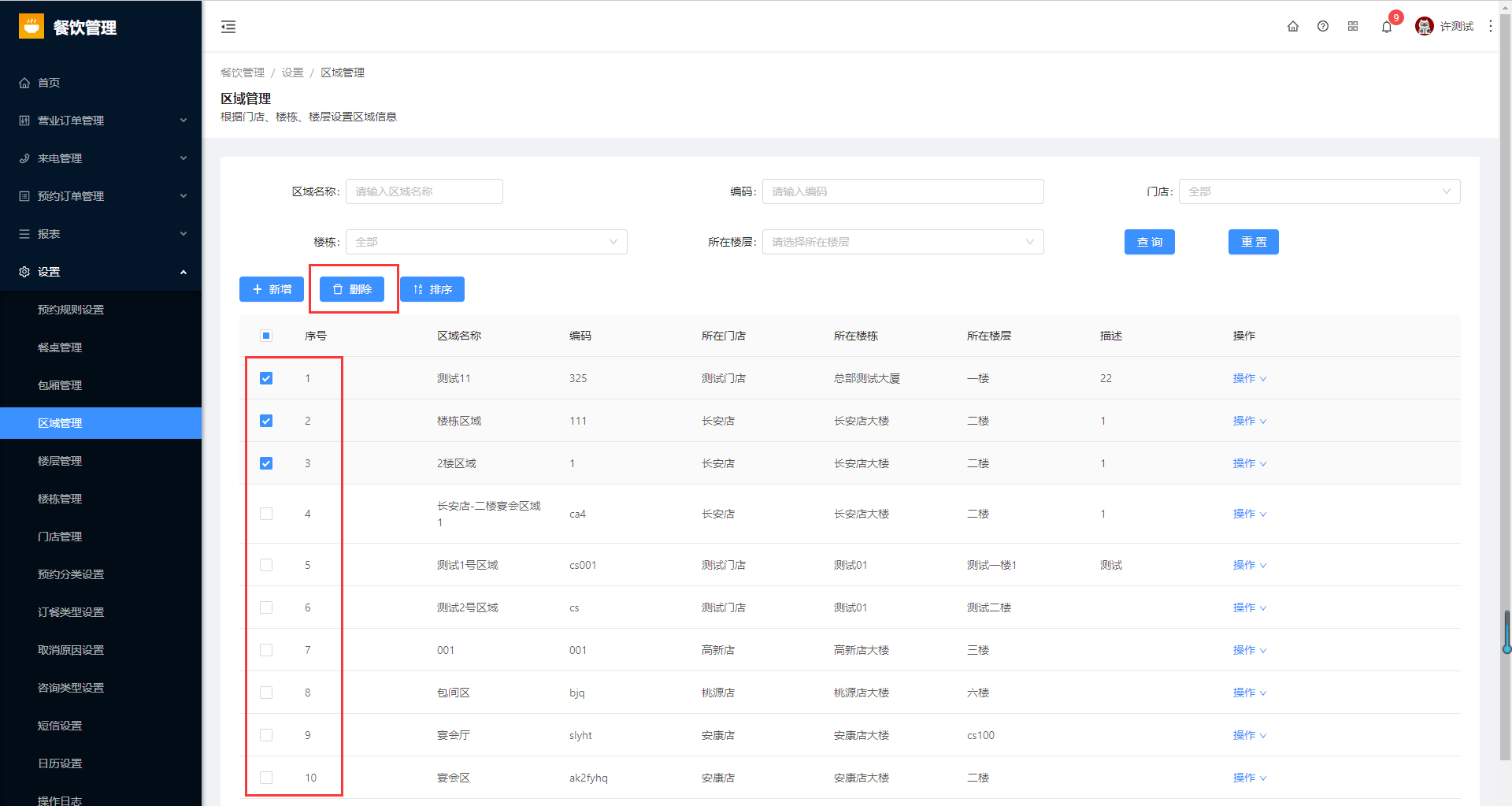Open 操作 dropdown for row 宴会区

pyautogui.click(x=1250, y=778)
